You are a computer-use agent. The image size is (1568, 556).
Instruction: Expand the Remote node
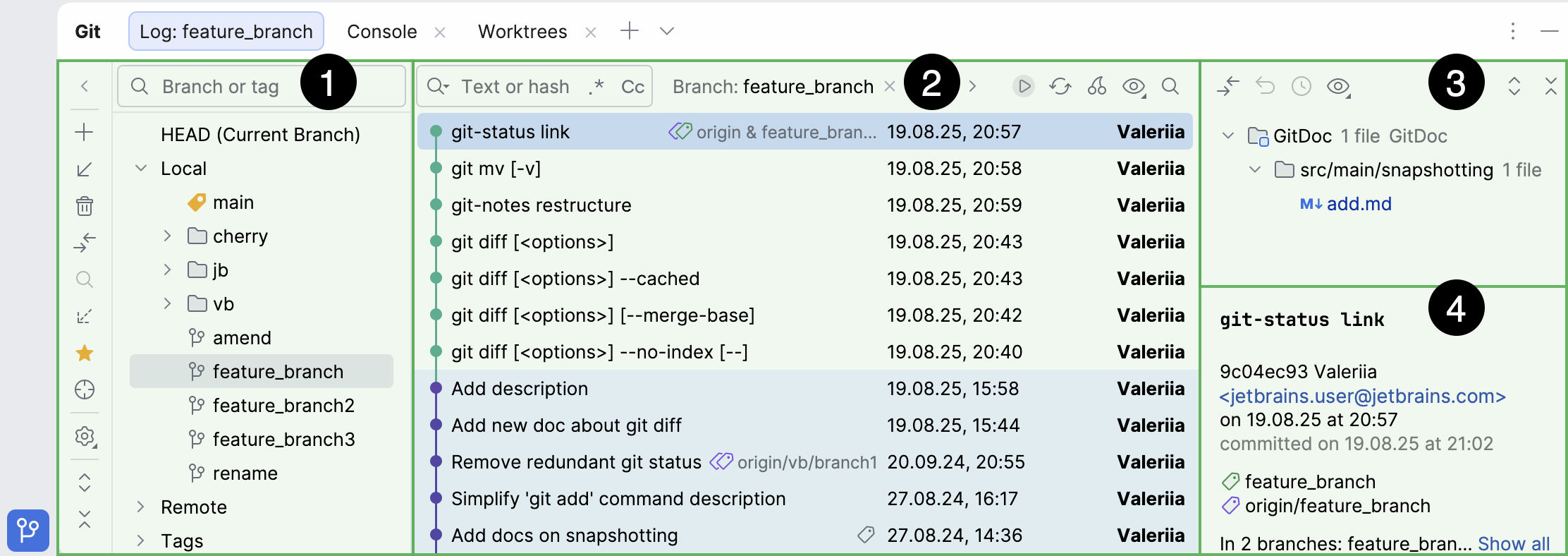pyautogui.click(x=140, y=507)
